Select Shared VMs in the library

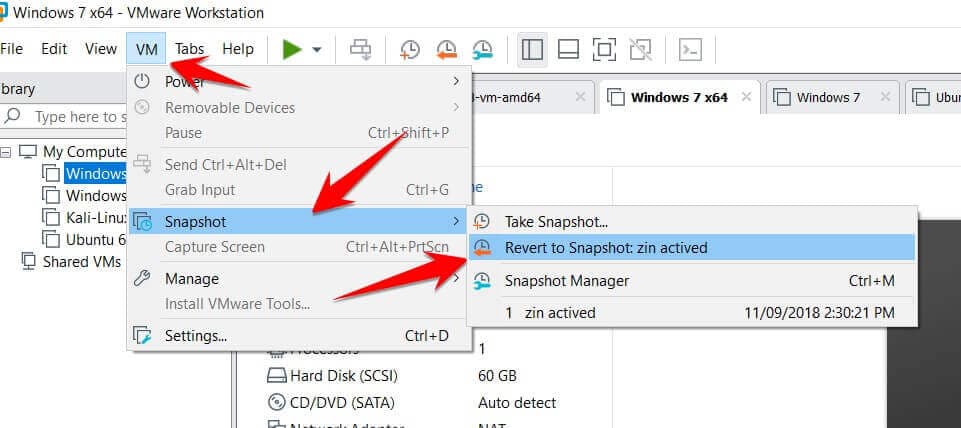coord(82,262)
